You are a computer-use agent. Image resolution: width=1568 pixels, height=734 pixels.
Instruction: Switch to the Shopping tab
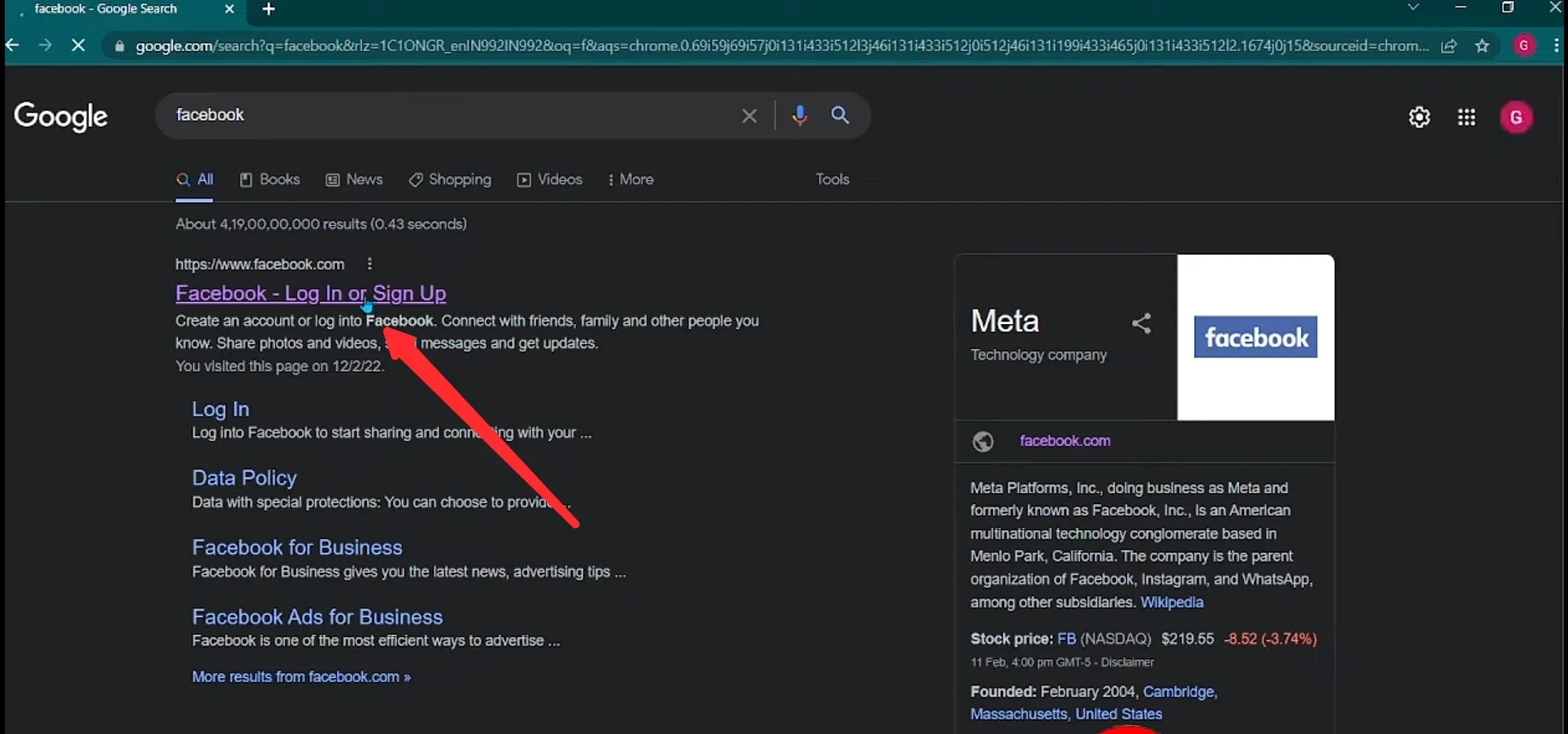click(x=450, y=179)
